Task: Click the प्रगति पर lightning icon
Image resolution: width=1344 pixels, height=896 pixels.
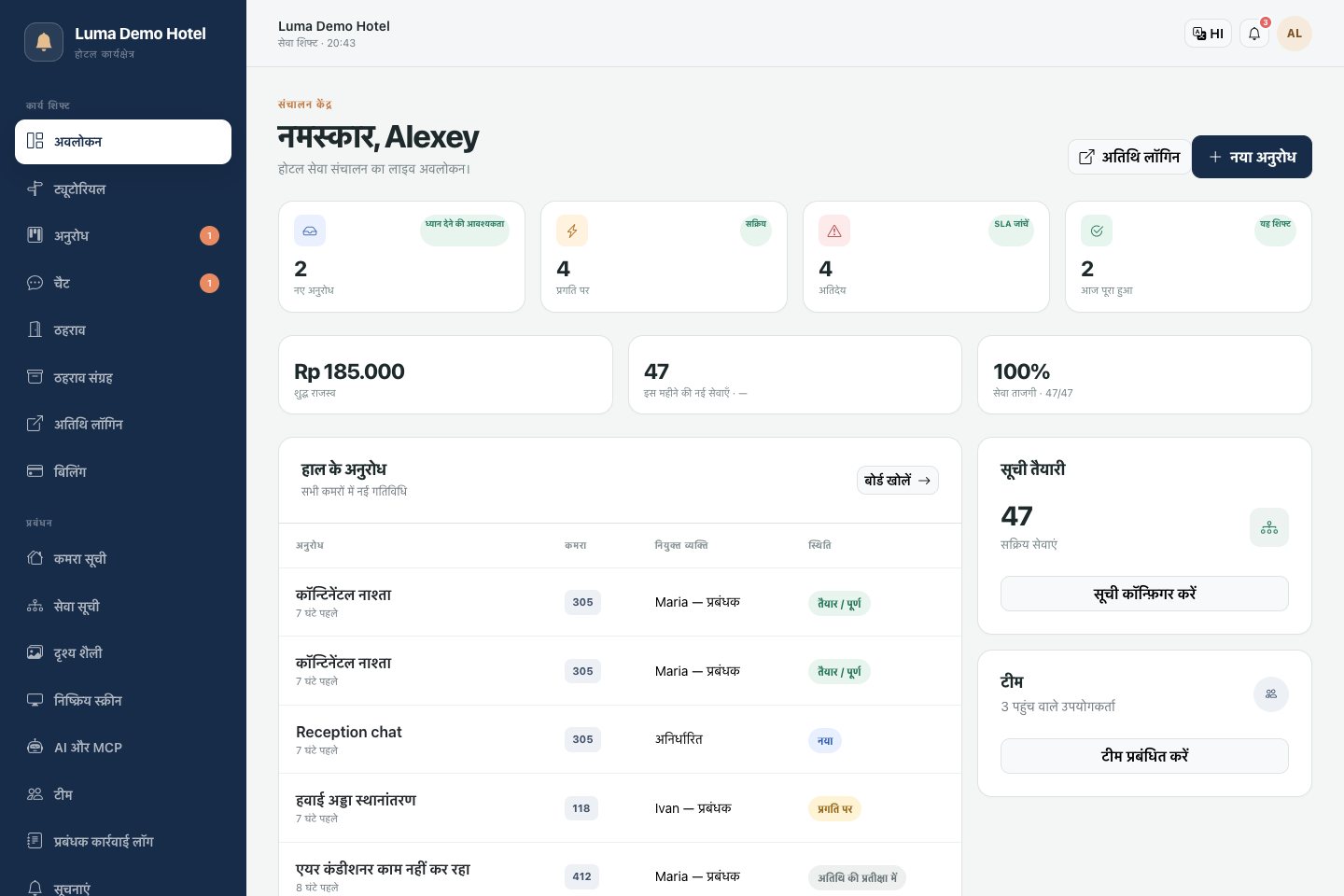Action: [572, 231]
